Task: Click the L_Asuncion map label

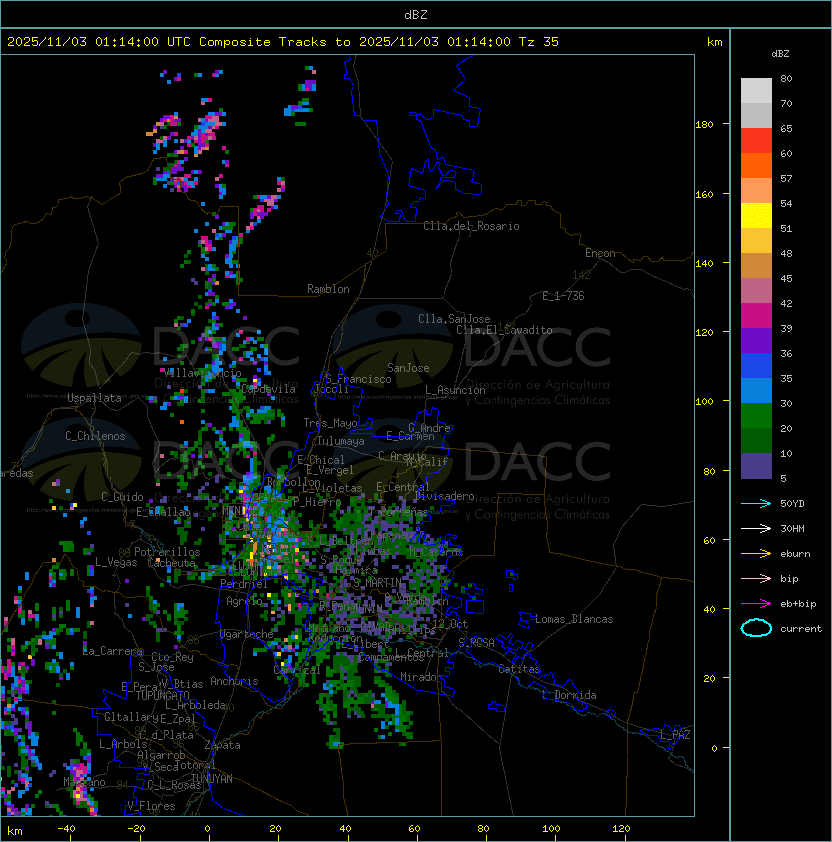Action: 455,390
